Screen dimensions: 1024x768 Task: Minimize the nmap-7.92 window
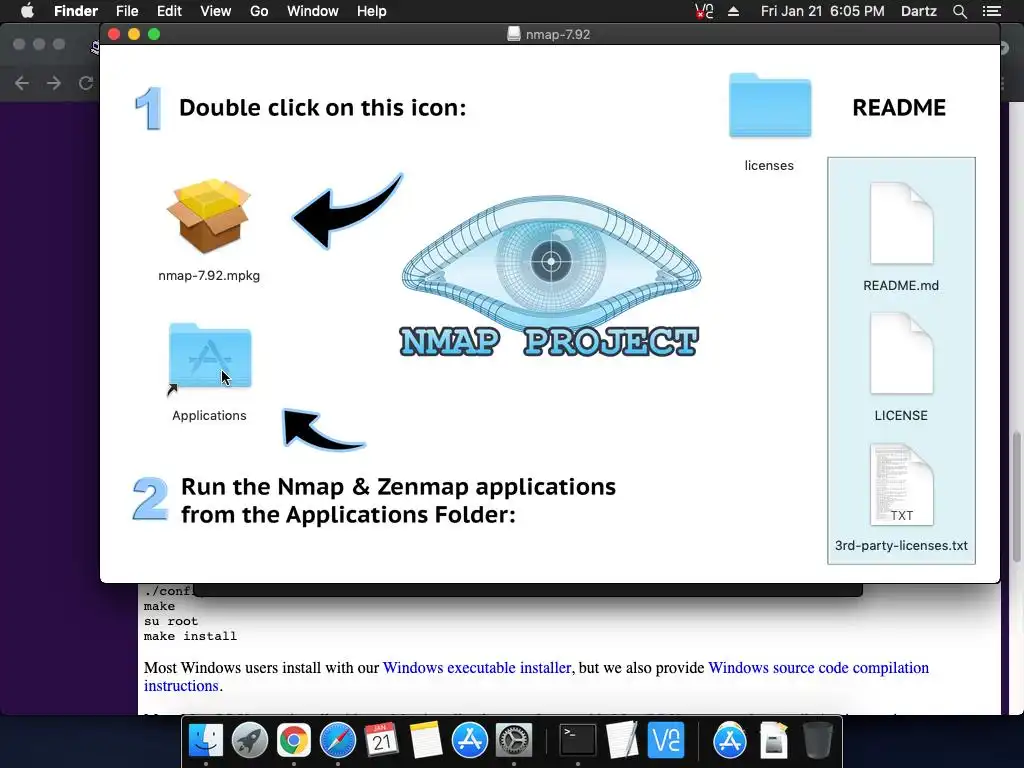(x=134, y=34)
